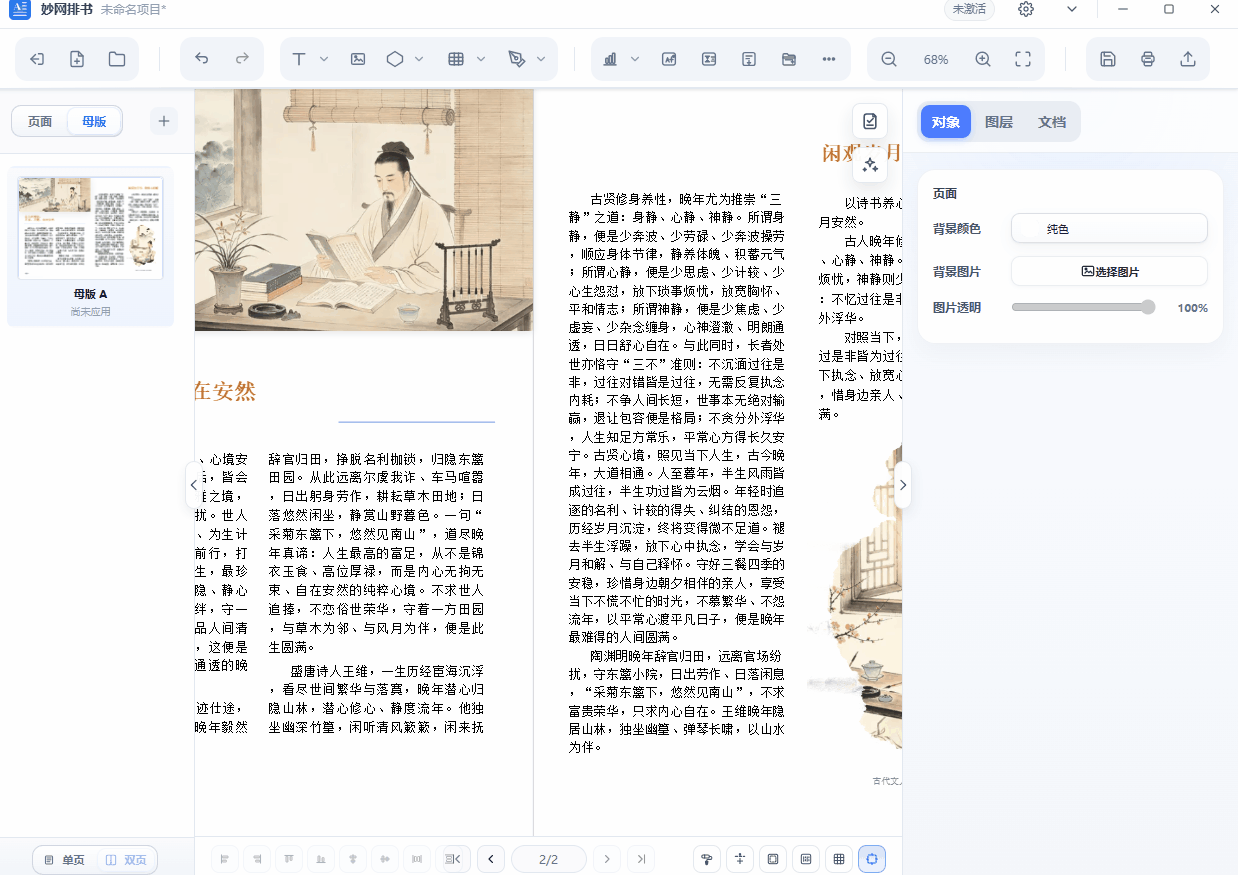This screenshot has height=875, width=1238.
Task: Open settings via the gear icon
Action: click(1026, 9)
